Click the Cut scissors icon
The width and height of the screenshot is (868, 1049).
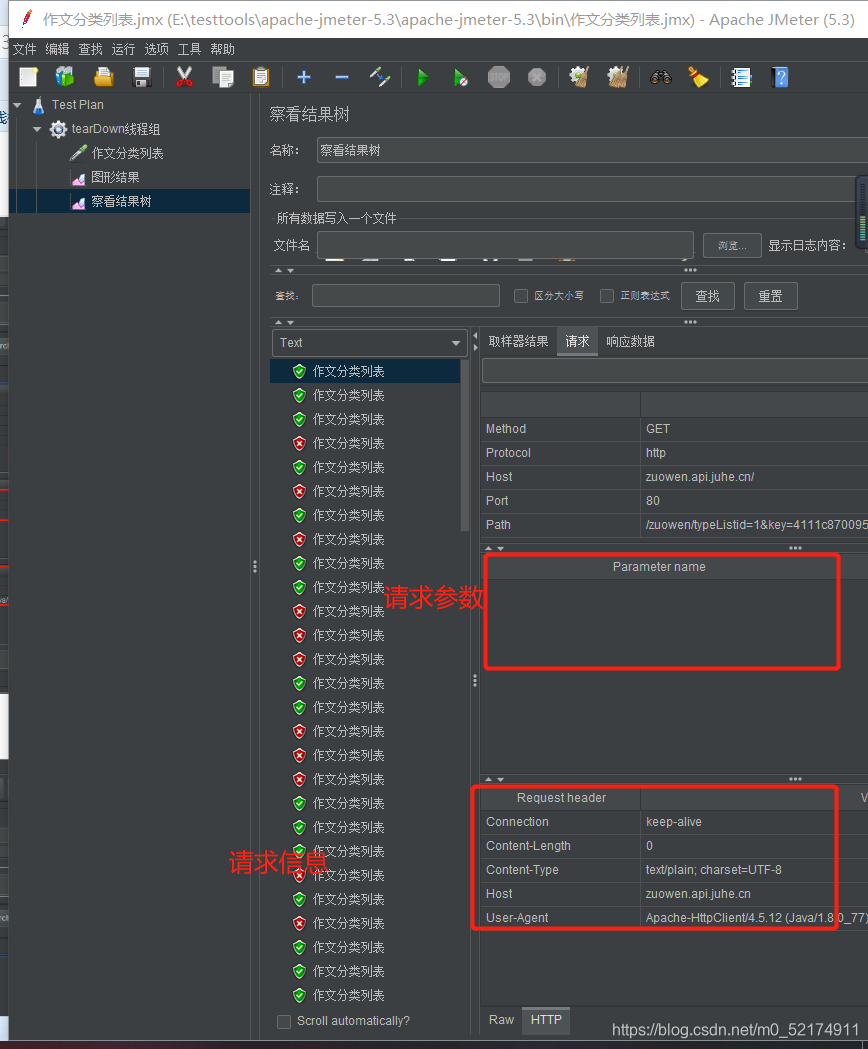tap(184, 77)
